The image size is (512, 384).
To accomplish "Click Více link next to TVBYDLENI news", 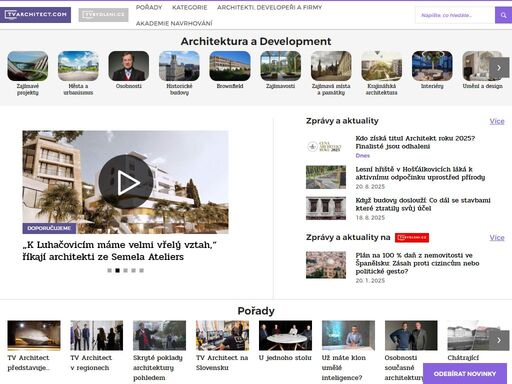I will [x=497, y=238].
